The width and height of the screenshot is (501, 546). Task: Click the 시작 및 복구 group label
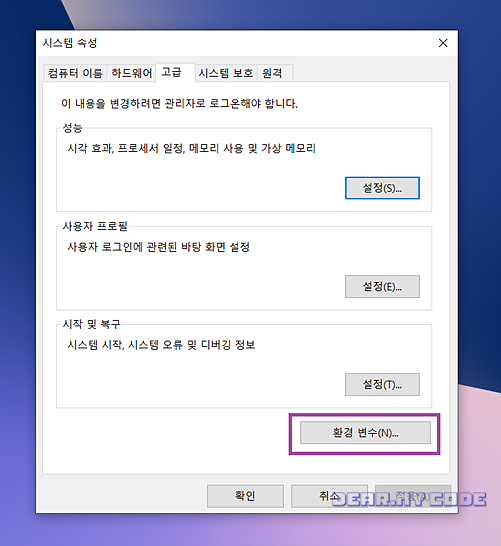click(92, 324)
